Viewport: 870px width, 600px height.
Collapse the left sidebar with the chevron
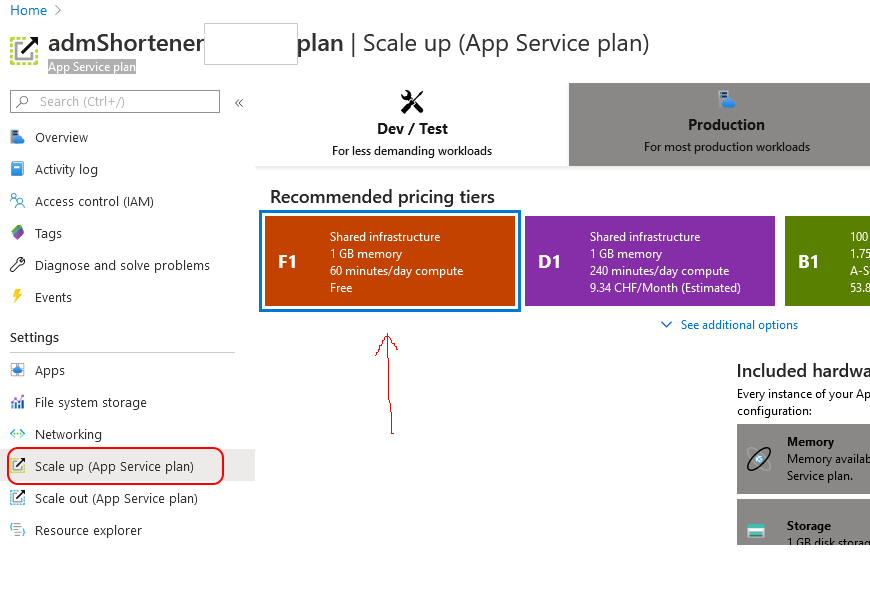click(x=238, y=101)
